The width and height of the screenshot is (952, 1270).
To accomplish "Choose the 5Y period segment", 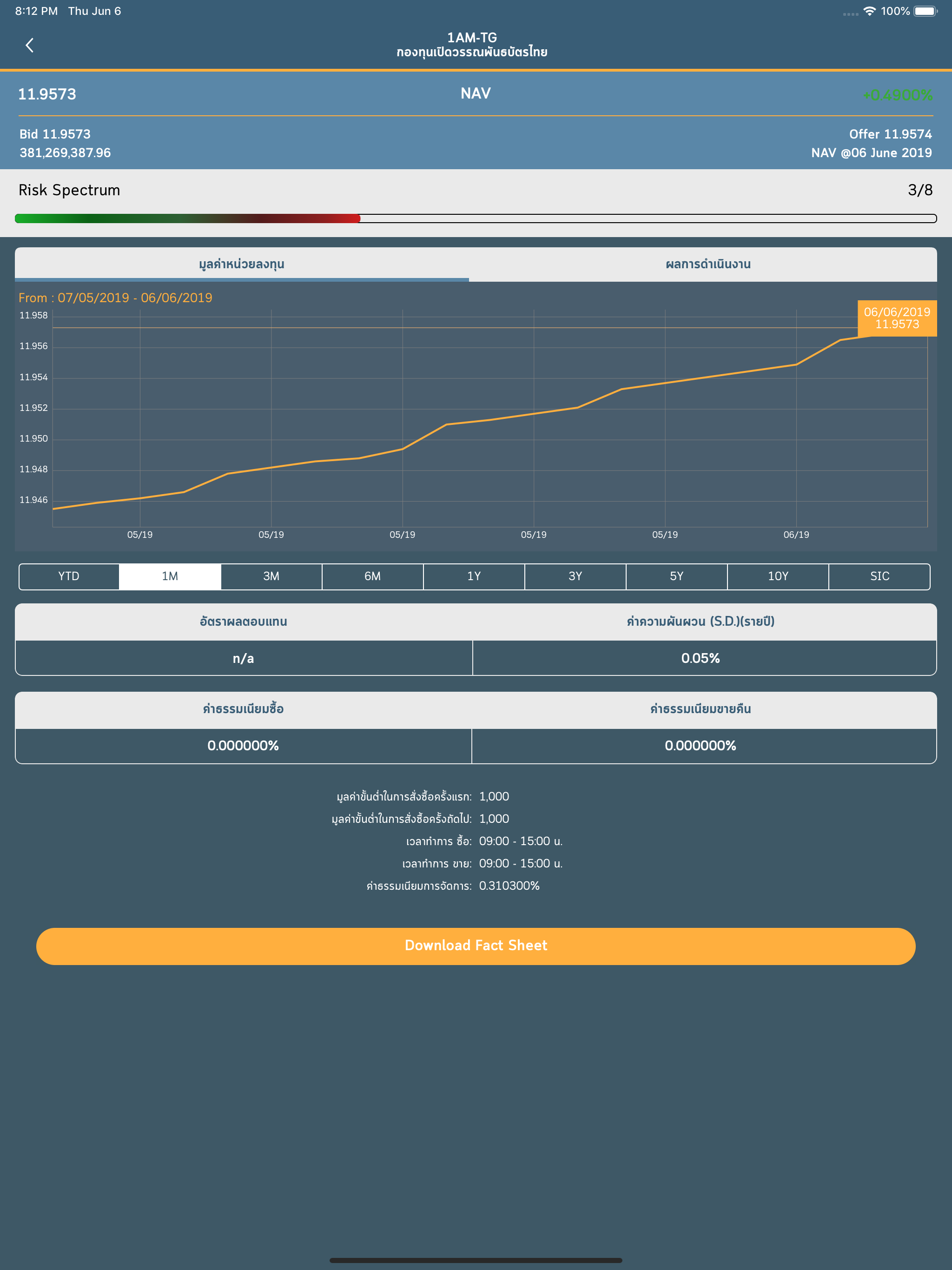I will (676, 576).
